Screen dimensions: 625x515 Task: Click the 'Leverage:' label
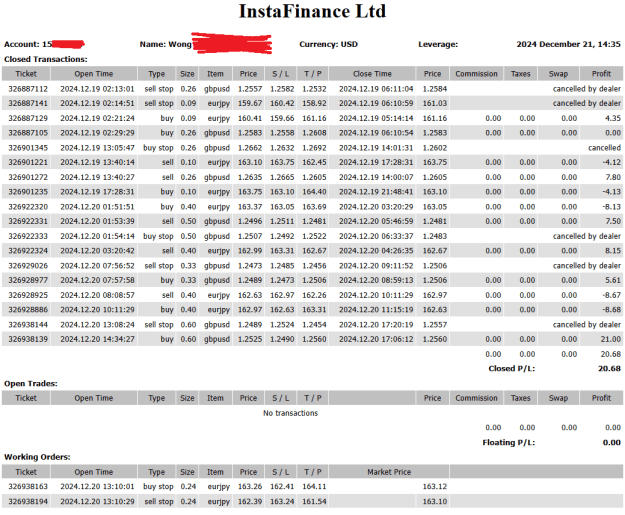438,44
